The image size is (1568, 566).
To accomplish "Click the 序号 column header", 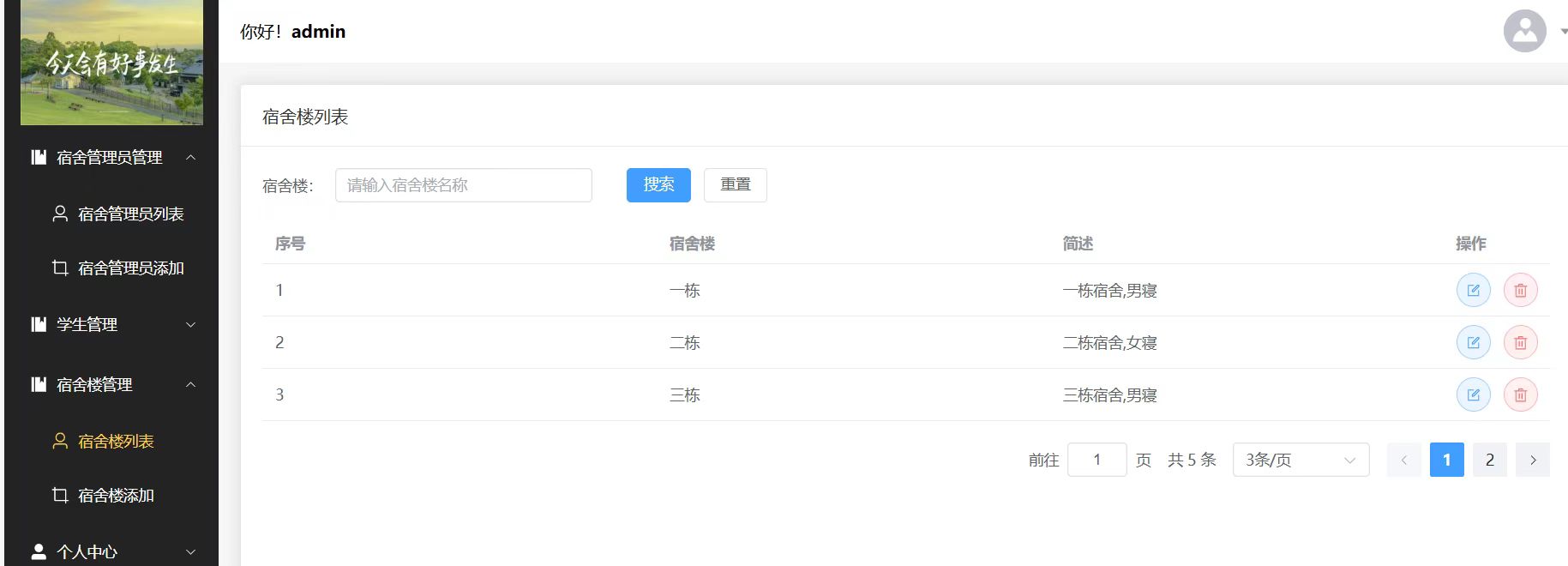I will tap(290, 244).
